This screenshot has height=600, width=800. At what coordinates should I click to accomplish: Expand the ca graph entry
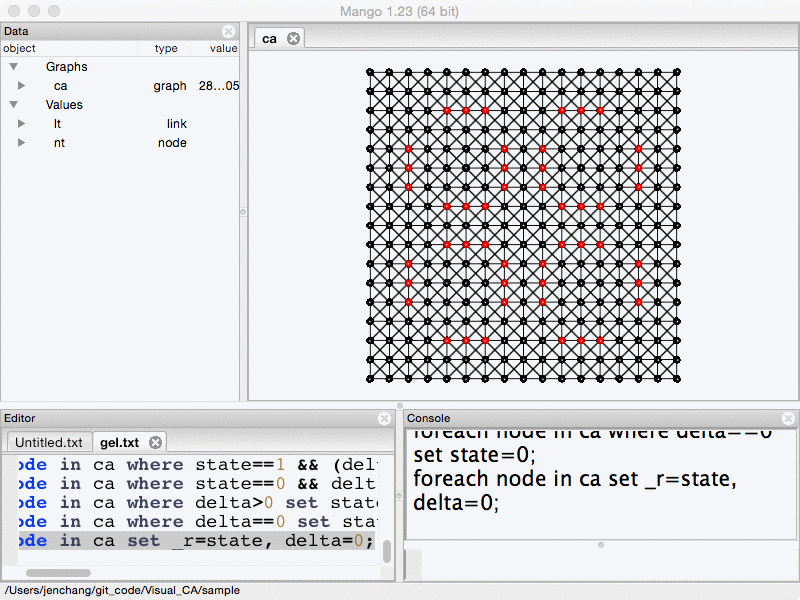click(21, 86)
